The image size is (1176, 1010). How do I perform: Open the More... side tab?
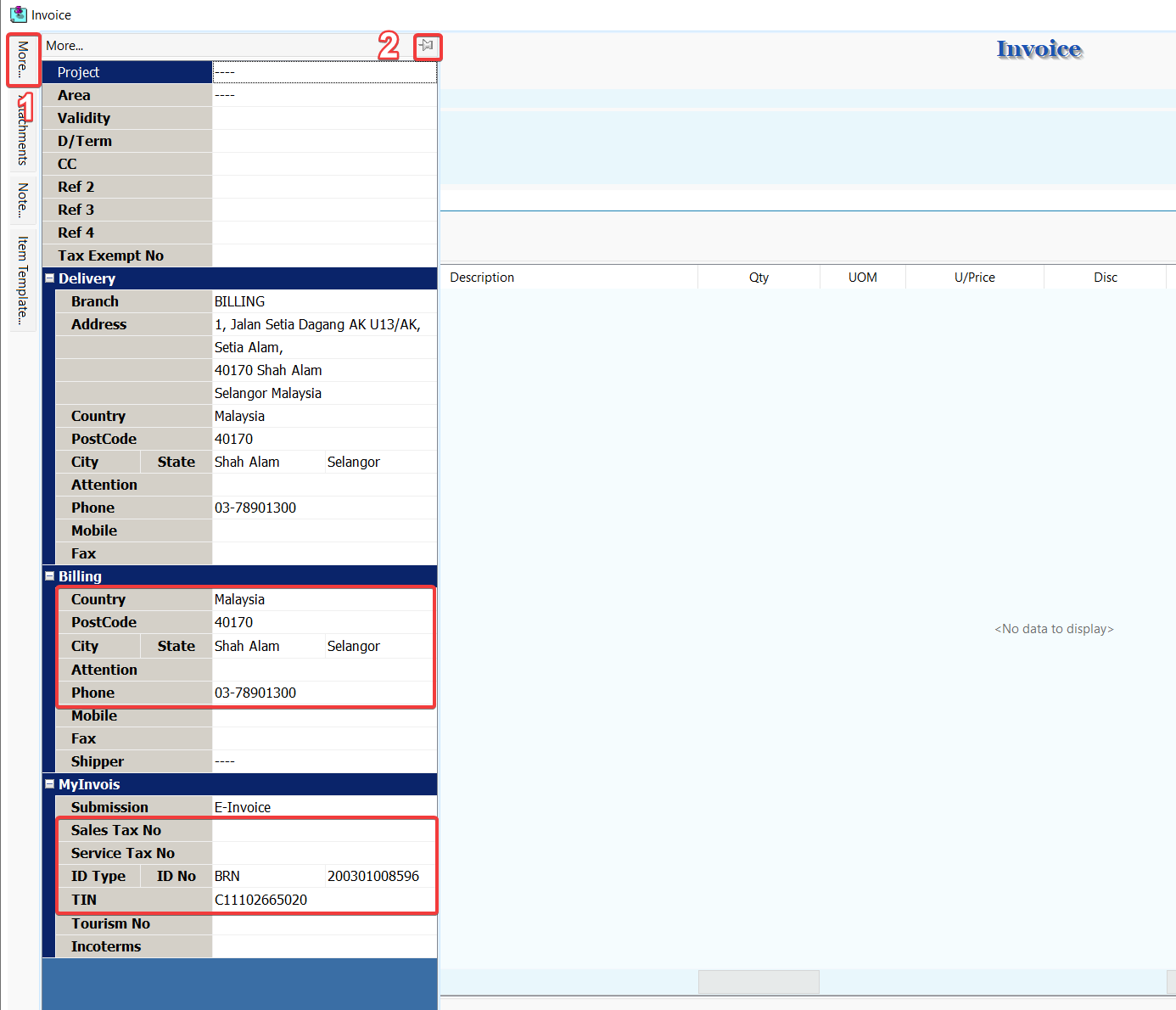pos(23,59)
